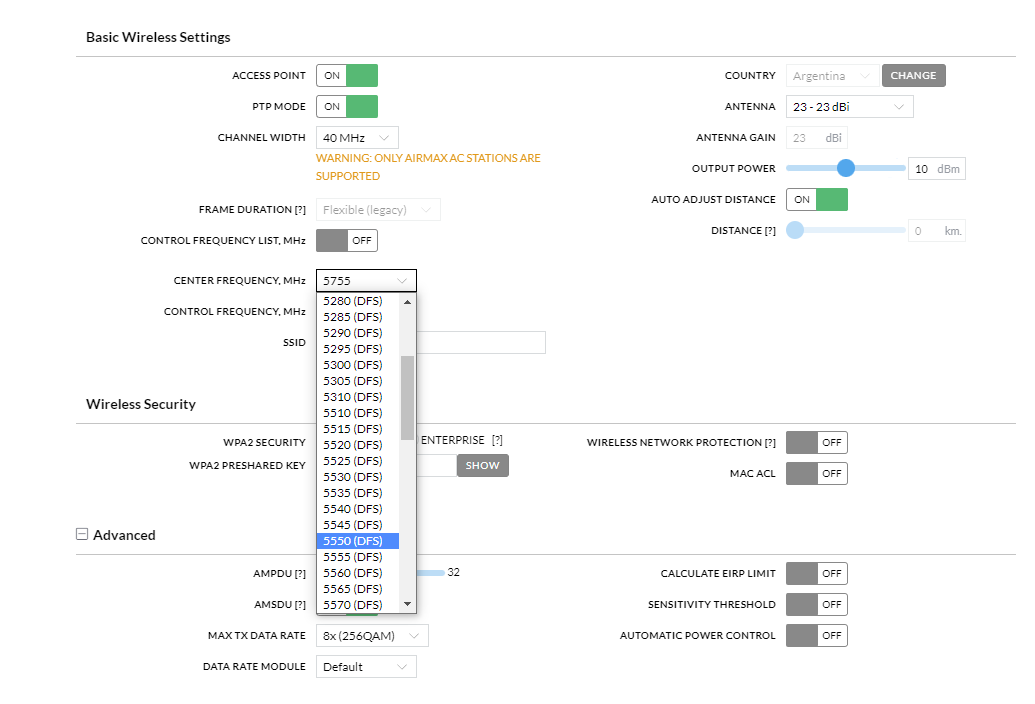Choose 5300 (DFS) in the frequency list
The image size is (1035, 704).
[x=357, y=365]
